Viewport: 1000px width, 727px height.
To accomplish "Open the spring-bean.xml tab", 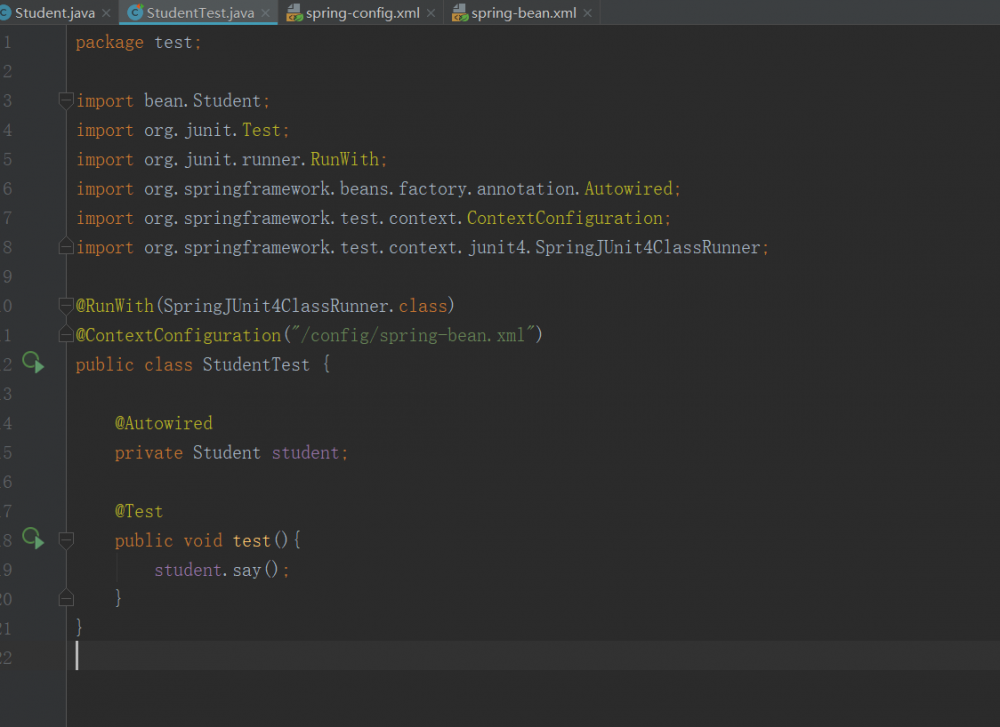I will tap(524, 13).
